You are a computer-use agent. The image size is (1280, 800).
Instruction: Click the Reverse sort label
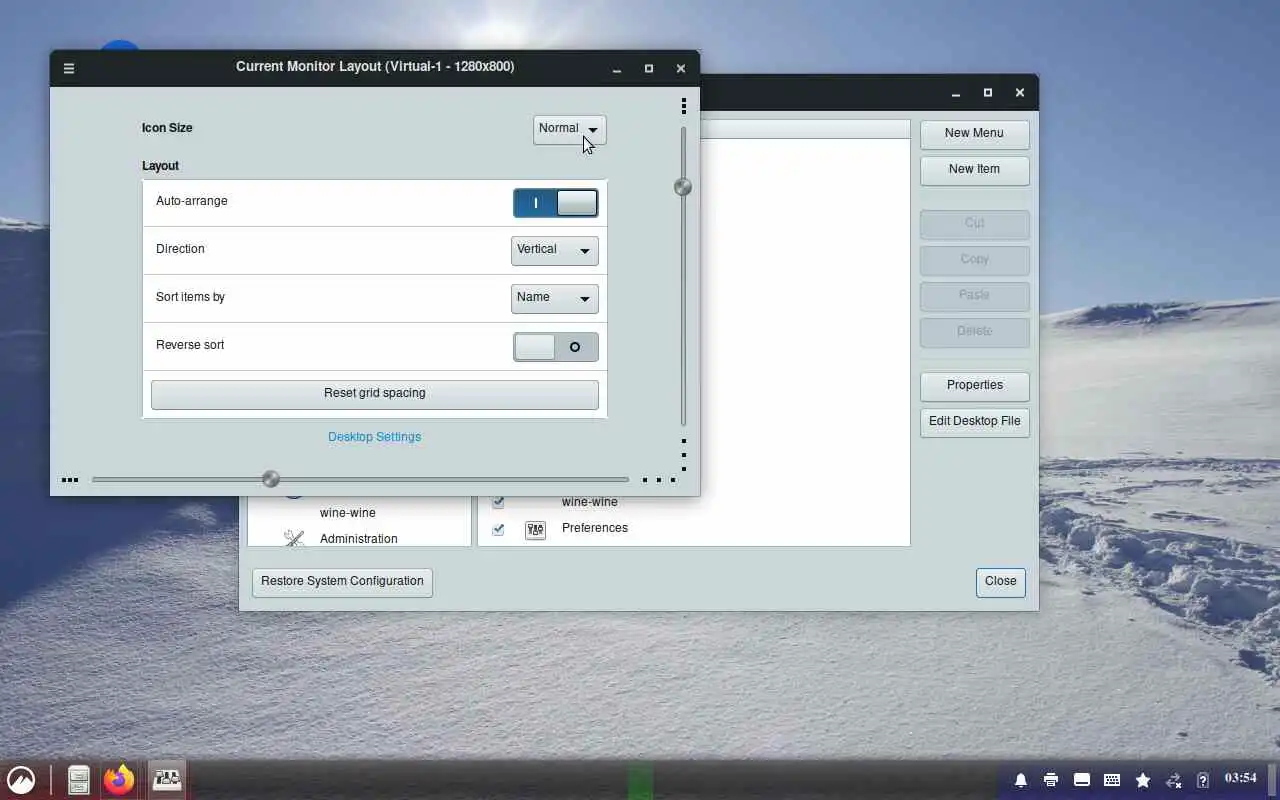190,345
